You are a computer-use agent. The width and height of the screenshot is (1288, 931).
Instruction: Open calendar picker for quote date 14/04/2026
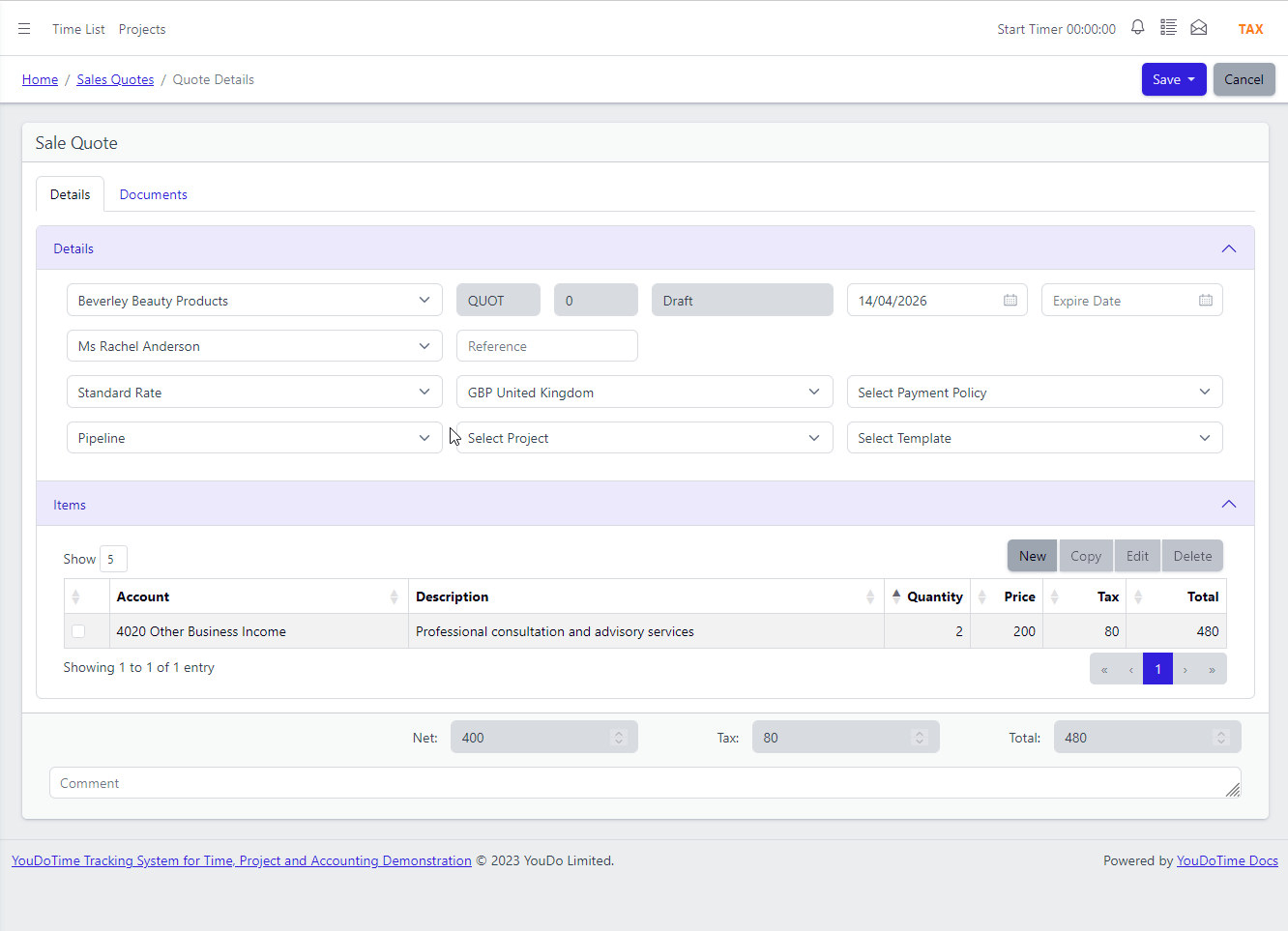[1010, 301]
